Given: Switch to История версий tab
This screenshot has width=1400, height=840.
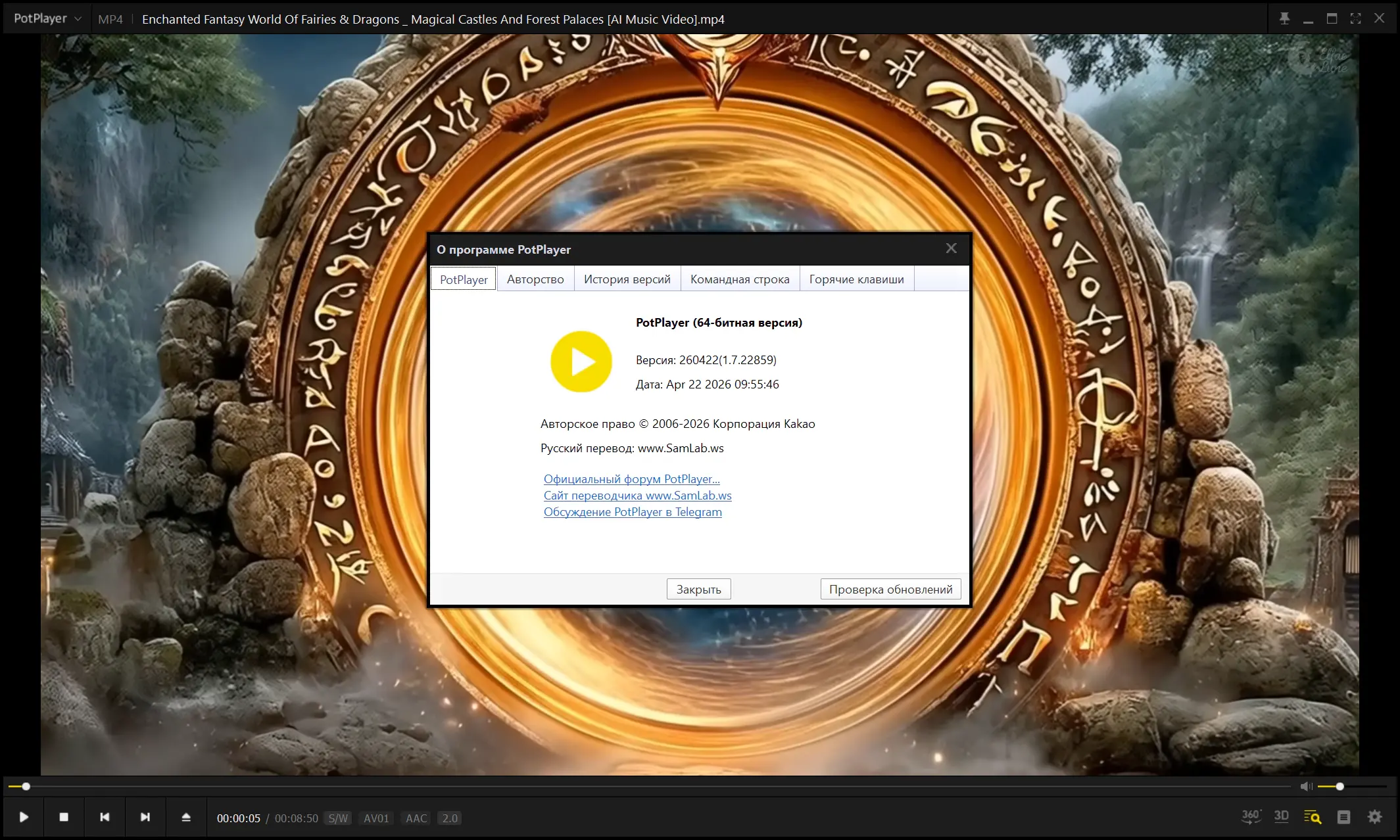Looking at the screenshot, I should (627, 279).
